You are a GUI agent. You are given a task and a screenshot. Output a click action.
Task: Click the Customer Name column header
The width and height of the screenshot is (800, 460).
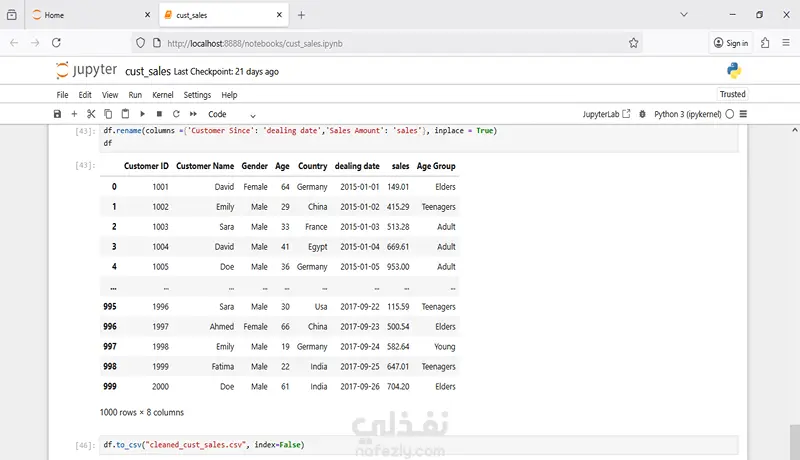click(x=205, y=166)
